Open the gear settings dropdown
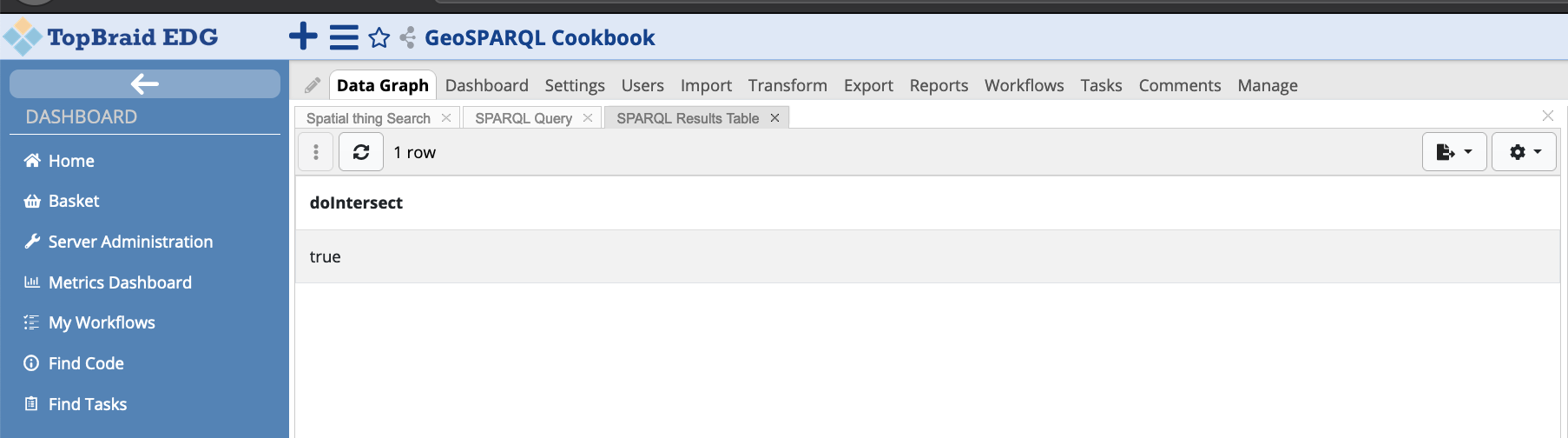Viewport: 1568px width, 438px height. pyautogui.click(x=1524, y=152)
